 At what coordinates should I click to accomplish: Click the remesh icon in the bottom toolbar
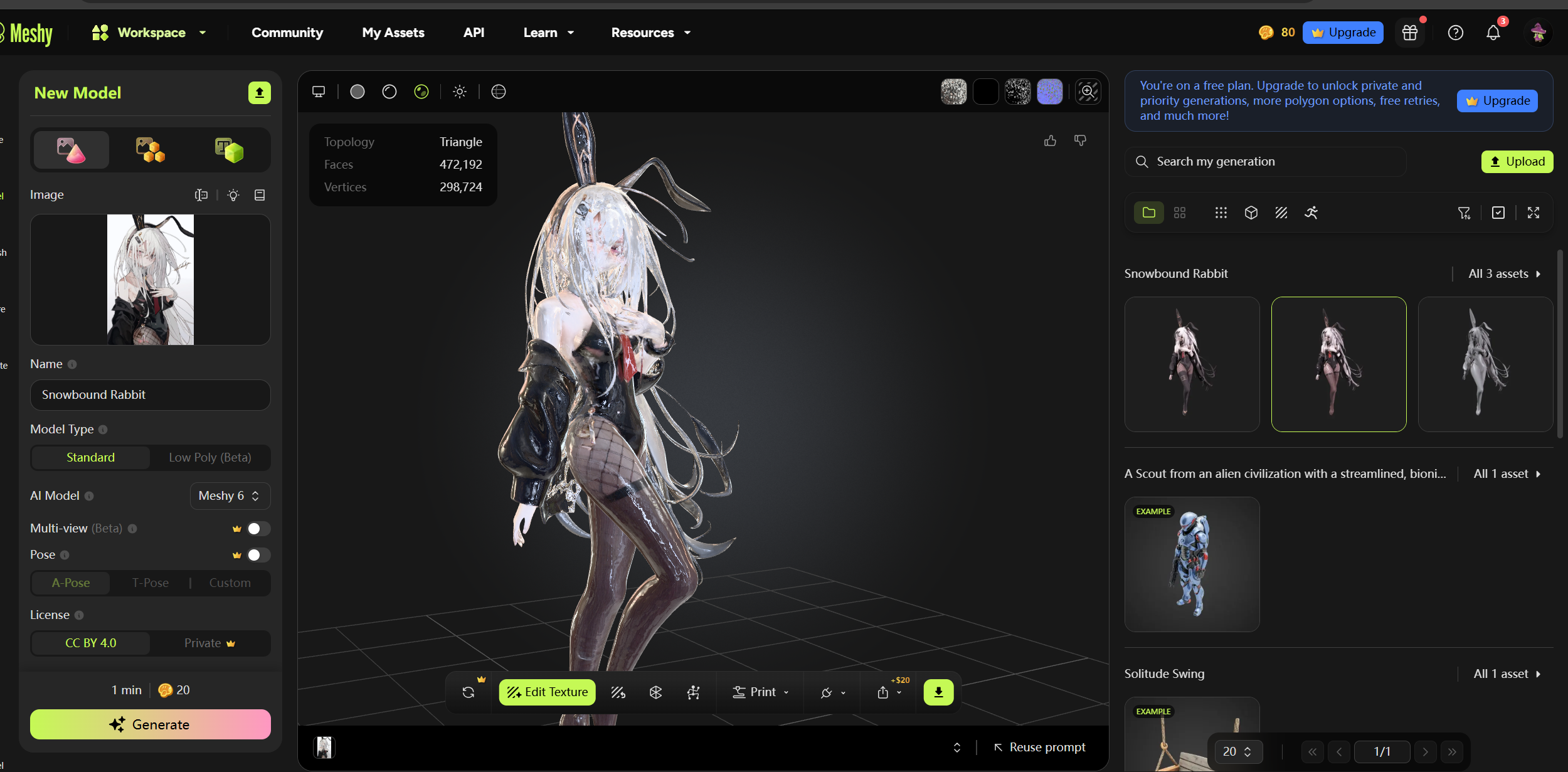click(655, 692)
